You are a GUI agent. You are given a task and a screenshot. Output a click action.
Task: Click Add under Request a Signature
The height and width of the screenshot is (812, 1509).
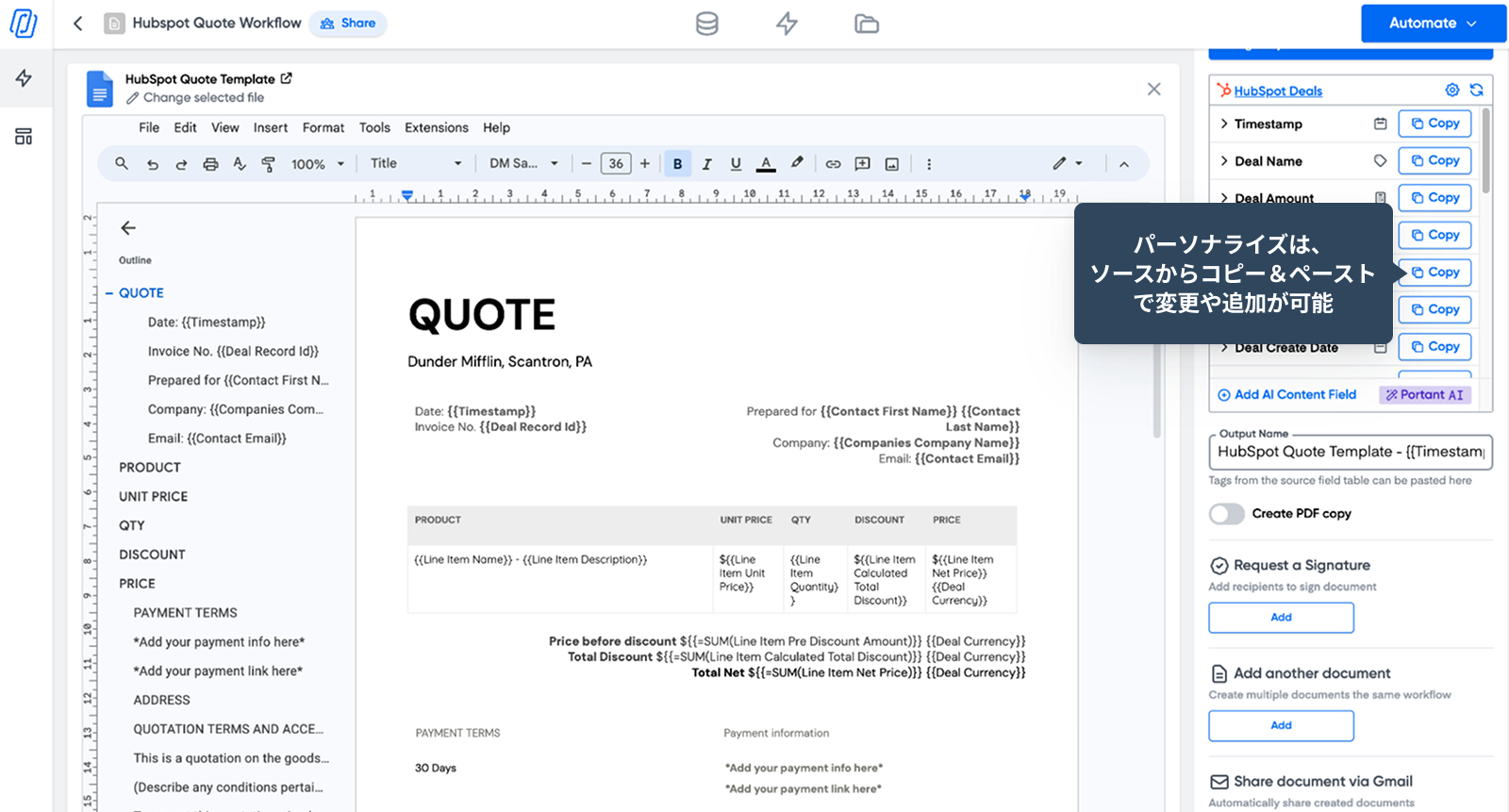pos(1281,617)
